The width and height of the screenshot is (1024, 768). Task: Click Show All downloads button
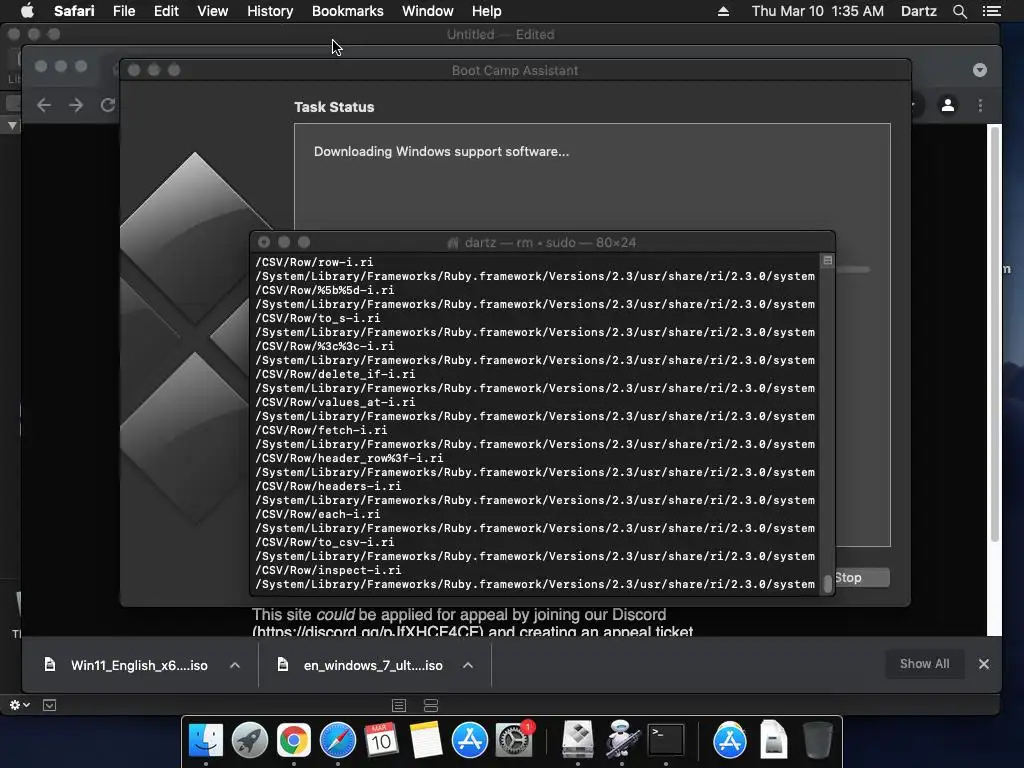pos(924,664)
